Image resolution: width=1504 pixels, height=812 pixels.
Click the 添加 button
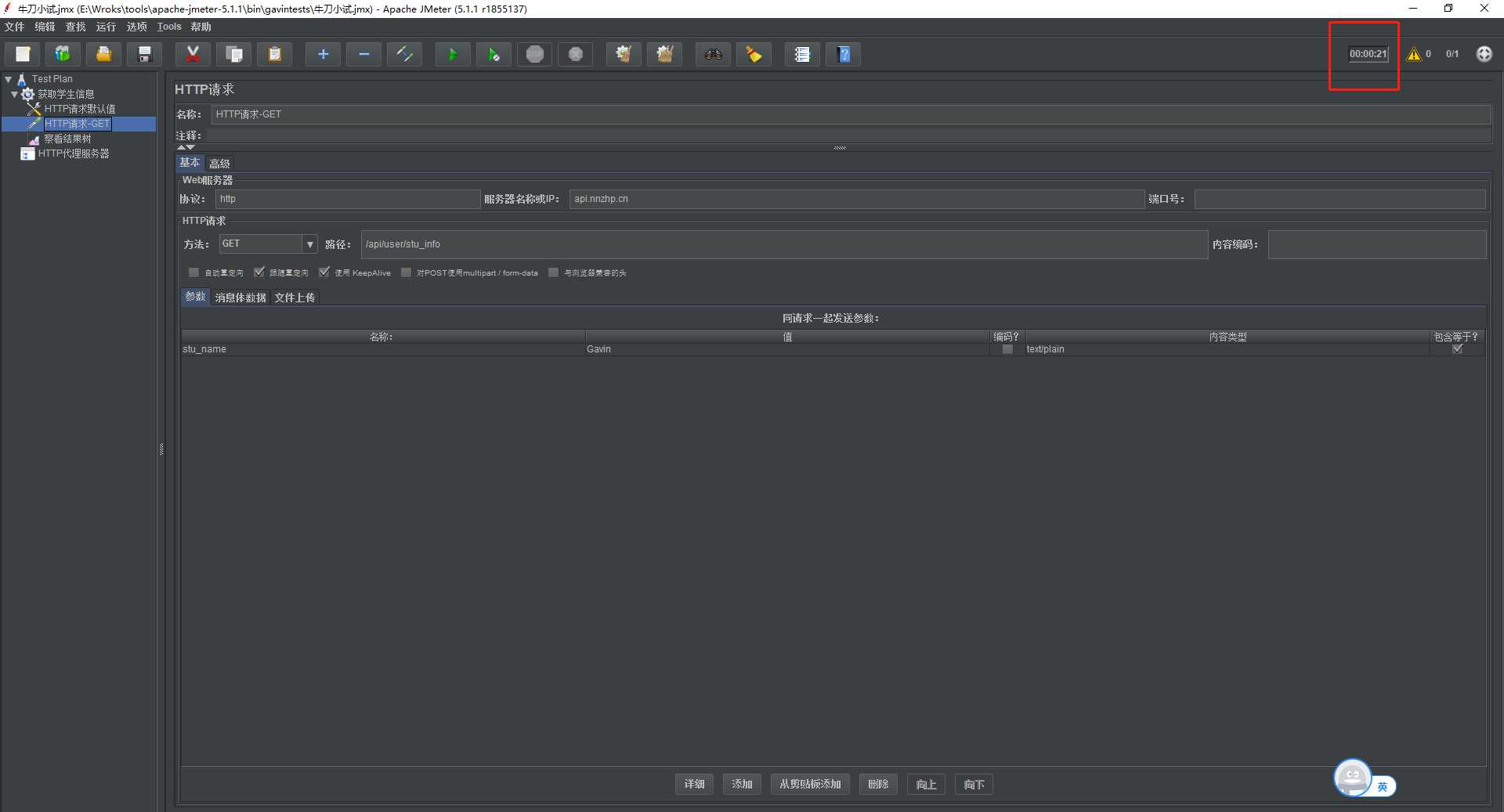(742, 784)
